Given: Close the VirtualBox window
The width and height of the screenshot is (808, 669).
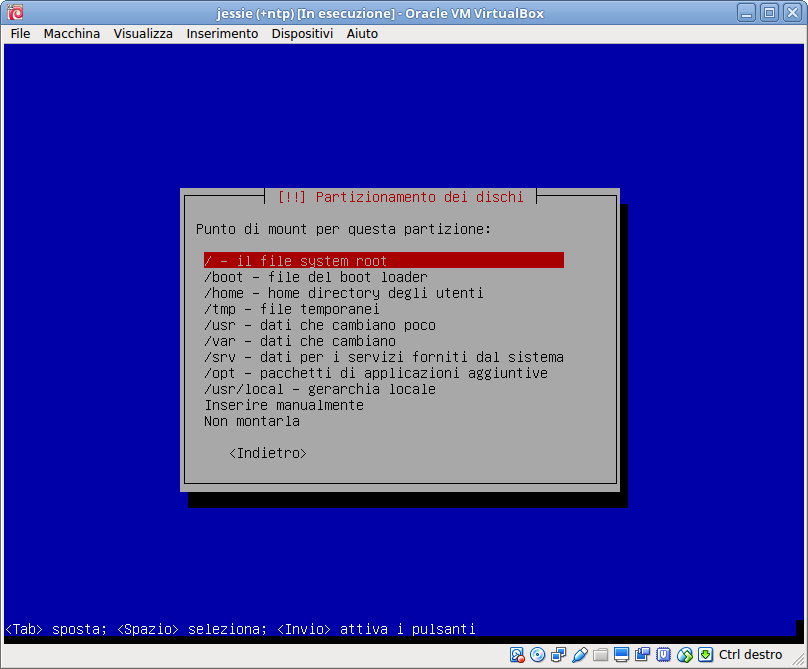Looking at the screenshot, I should point(793,12).
